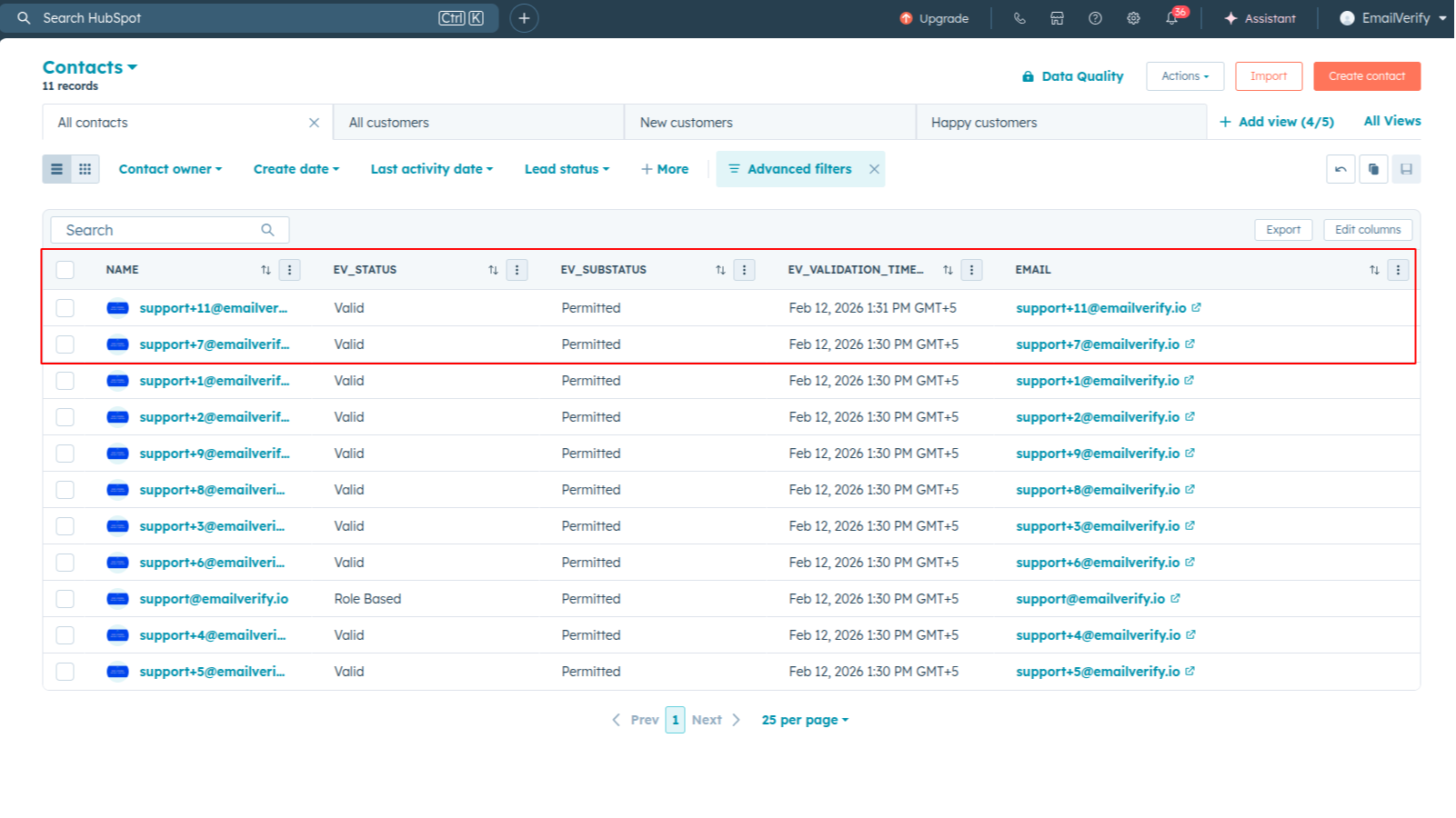Switch to board view using grid icon
Viewport: 1456px width, 818px height.
[x=85, y=169]
